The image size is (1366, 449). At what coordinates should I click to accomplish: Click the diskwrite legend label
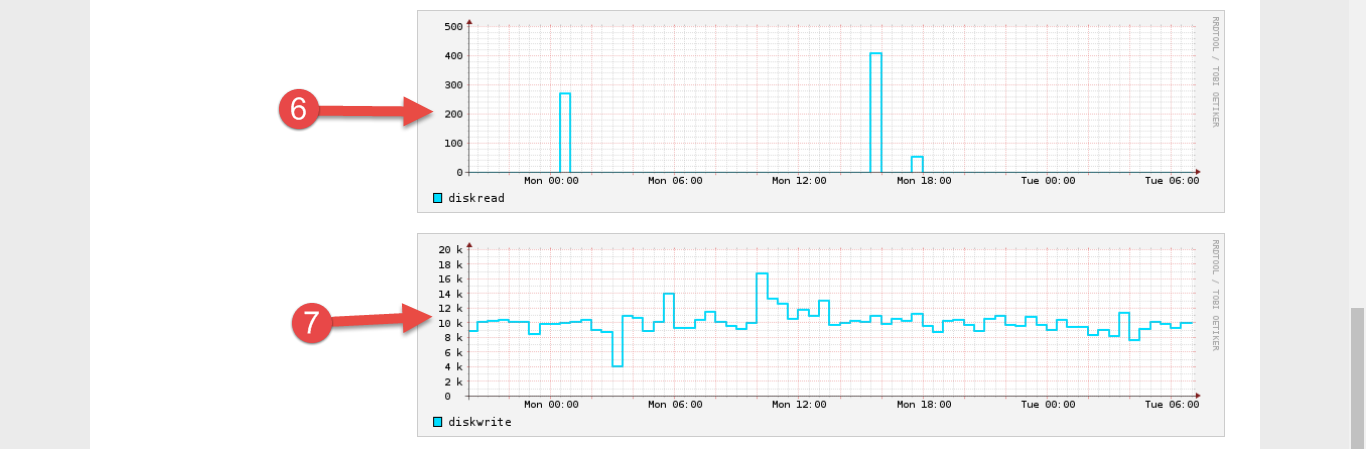(479, 422)
